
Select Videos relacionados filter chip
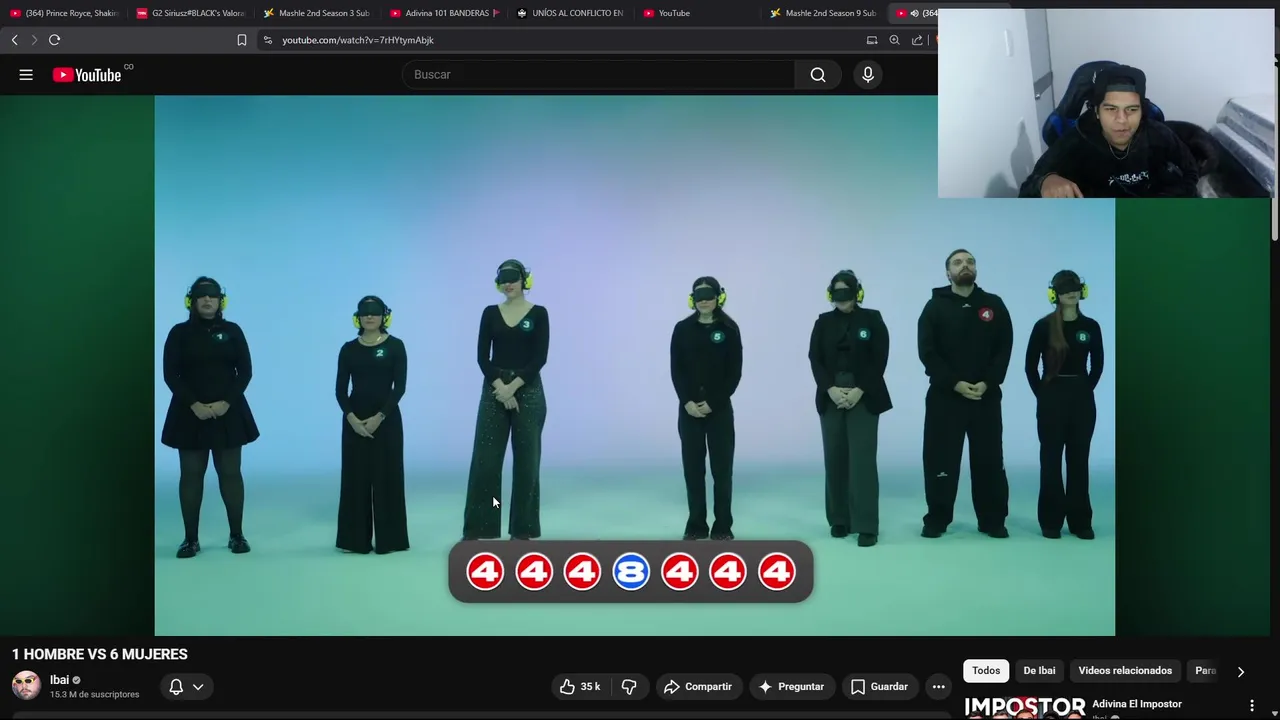point(1125,671)
